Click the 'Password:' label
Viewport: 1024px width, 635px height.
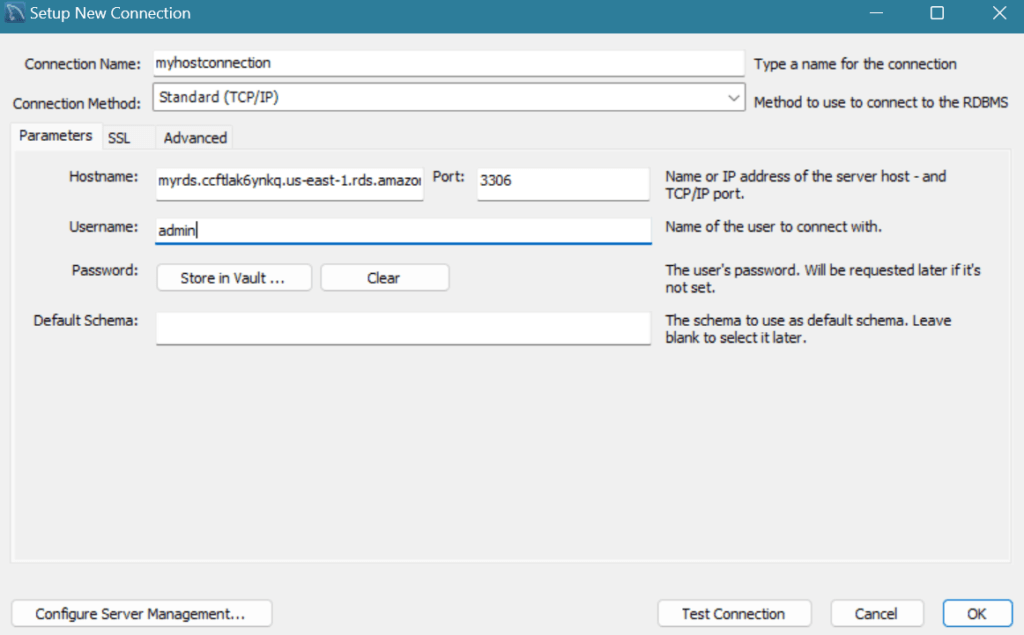[104, 270]
